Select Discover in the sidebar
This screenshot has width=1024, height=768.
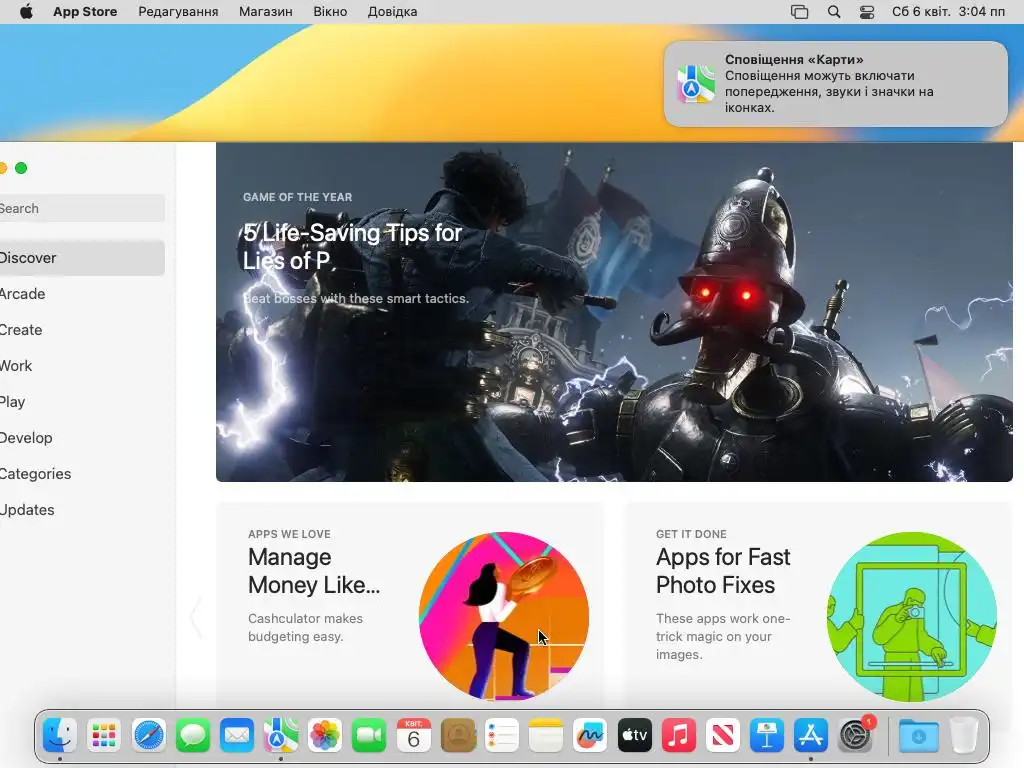(x=82, y=258)
